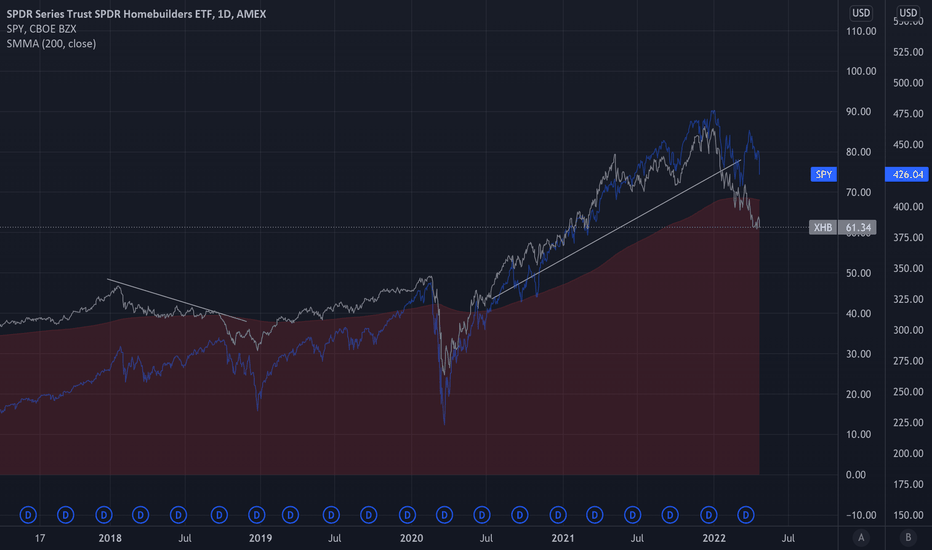Open the June 2020 dividend marker
This screenshot has height=550, width=932.
[481, 514]
